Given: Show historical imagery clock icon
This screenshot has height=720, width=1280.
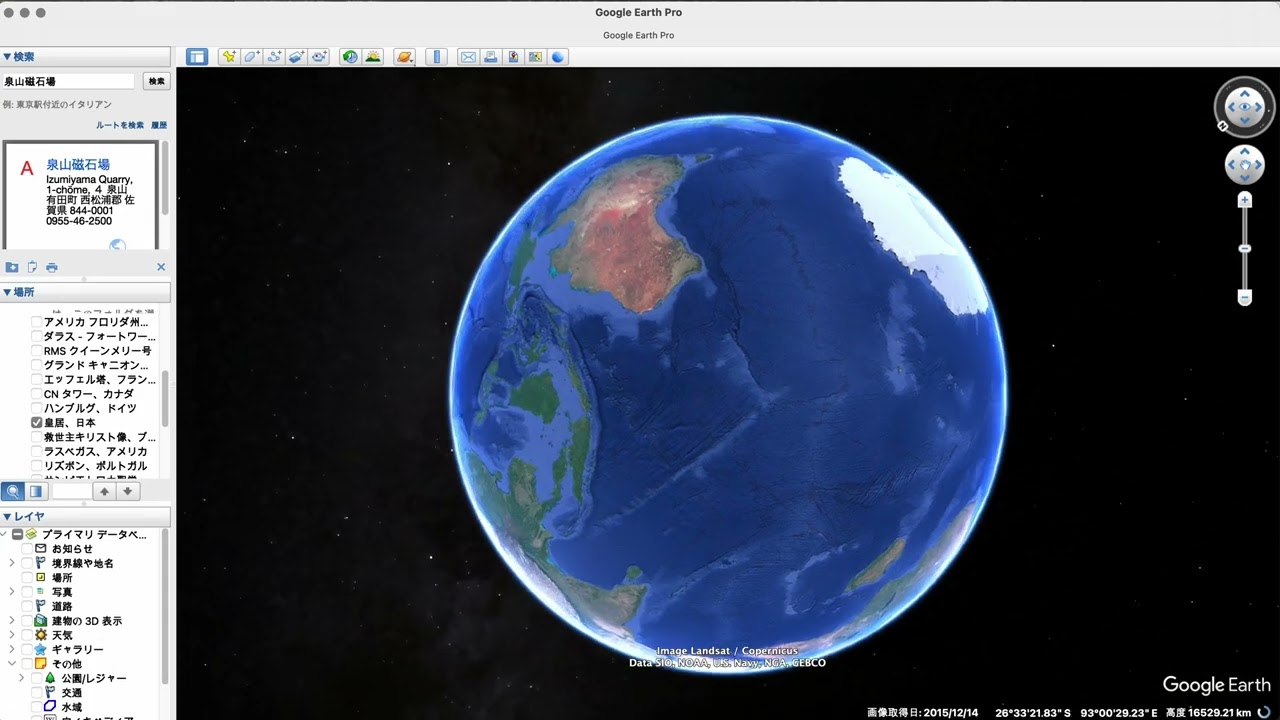Looking at the screenshot, I should [350, 57].
